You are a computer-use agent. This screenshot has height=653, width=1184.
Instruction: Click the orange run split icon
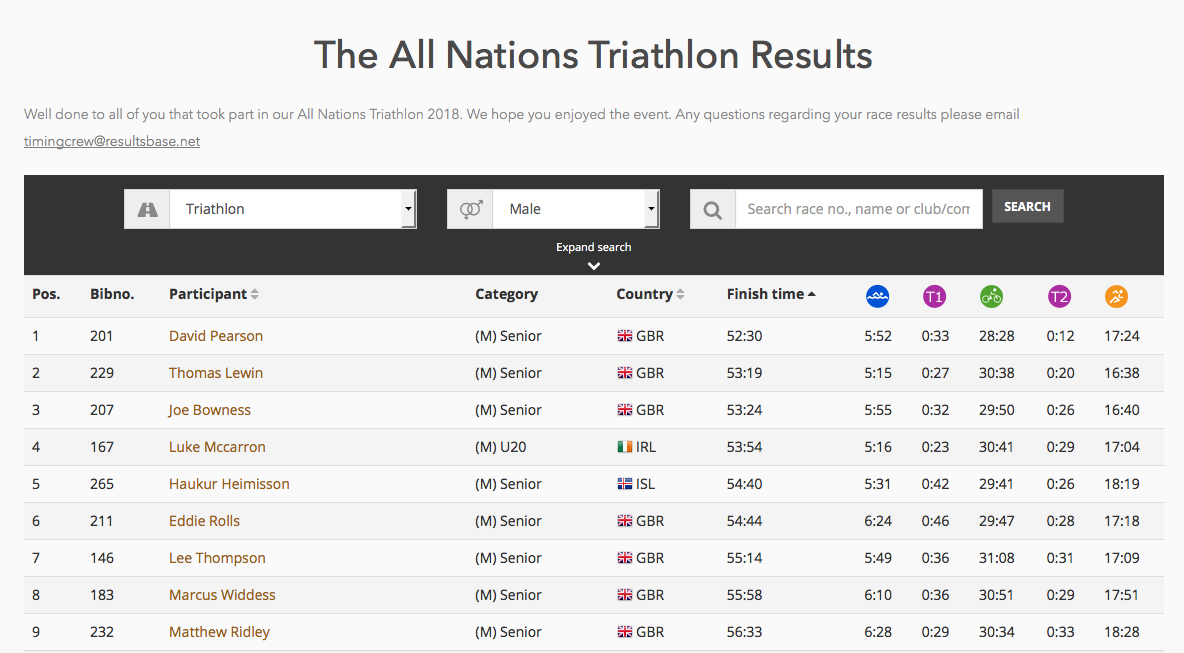(1116, 296)
